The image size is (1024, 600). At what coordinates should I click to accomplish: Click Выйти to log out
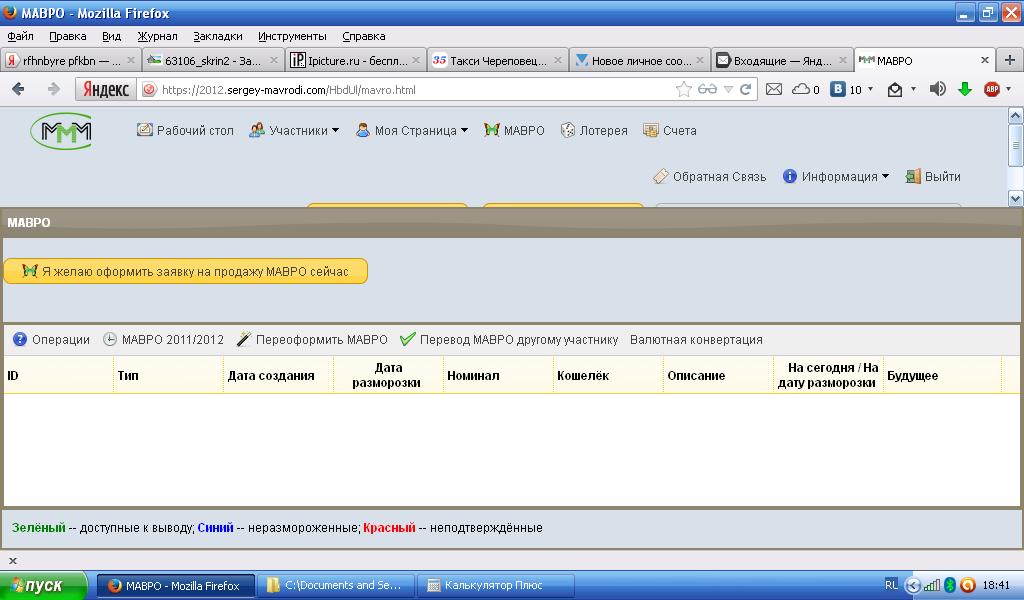point(933,176)
